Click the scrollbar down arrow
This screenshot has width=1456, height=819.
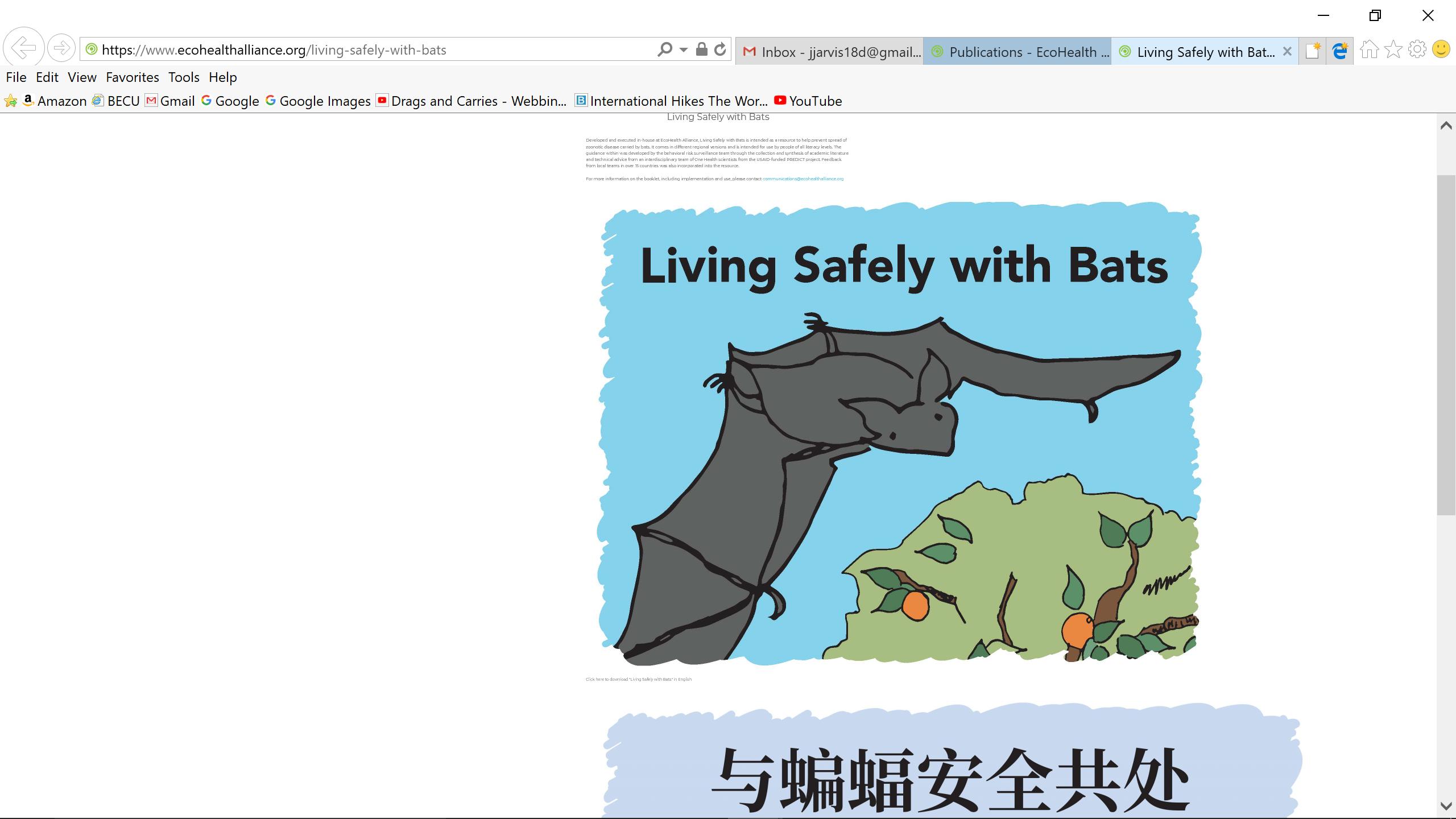point(1446,806)
